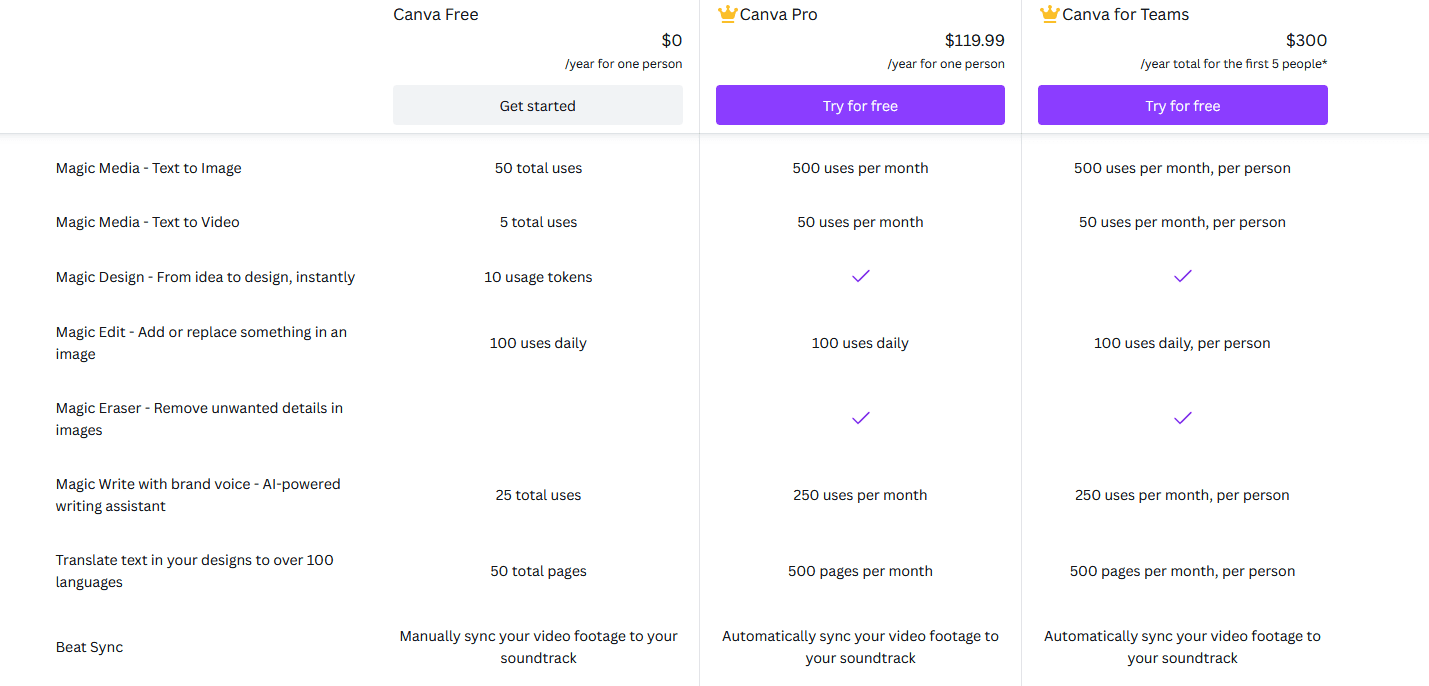Click the Canva Pro plan heading

click(x=777, y=14)
